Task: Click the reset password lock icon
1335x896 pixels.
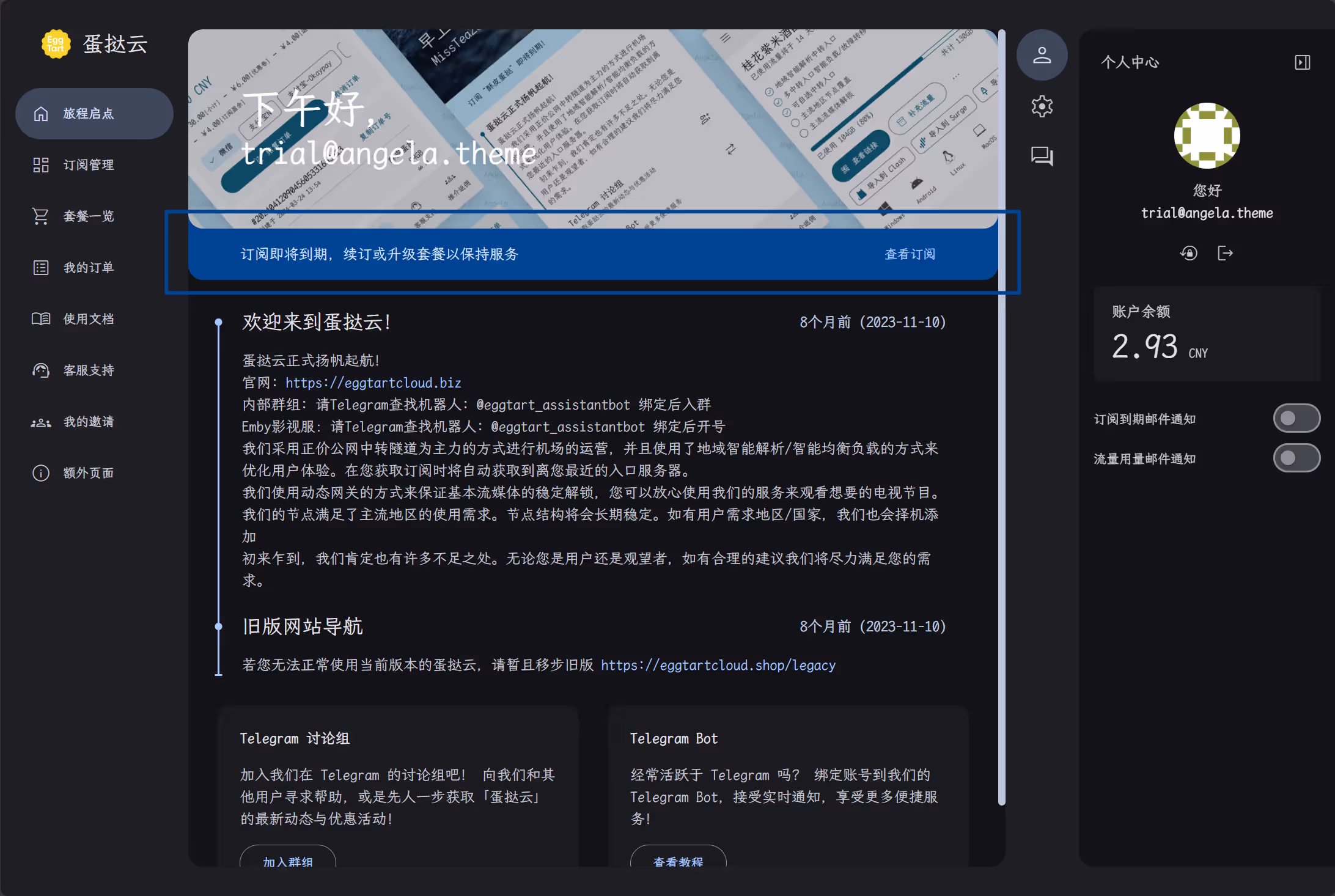Action: click(1188, 253)
